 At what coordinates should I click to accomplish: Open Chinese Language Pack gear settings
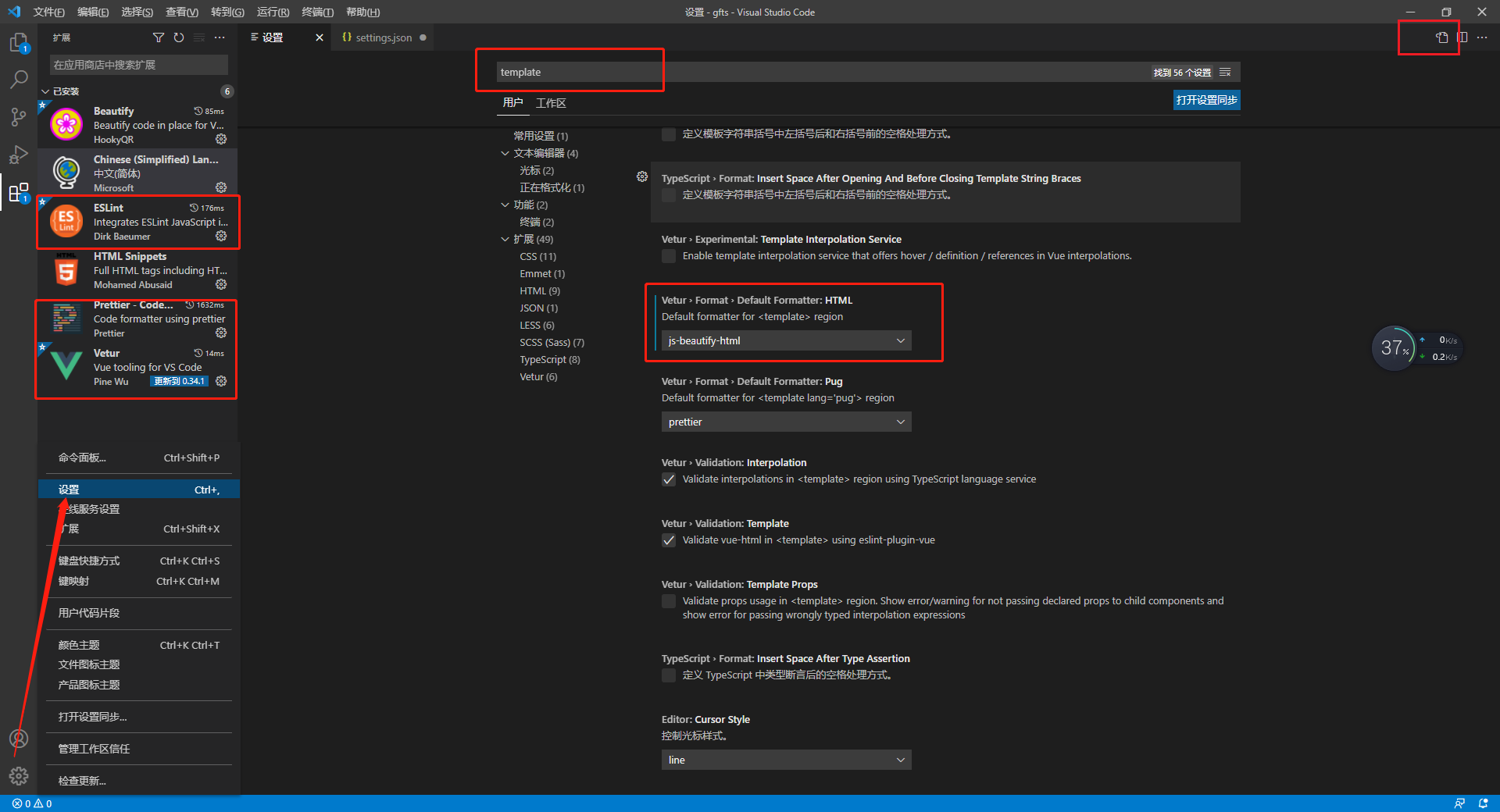[221, 187]
